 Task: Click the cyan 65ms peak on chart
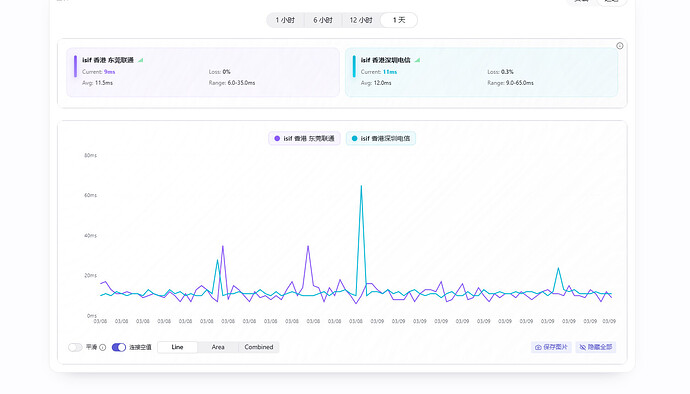tap(361, 186)
